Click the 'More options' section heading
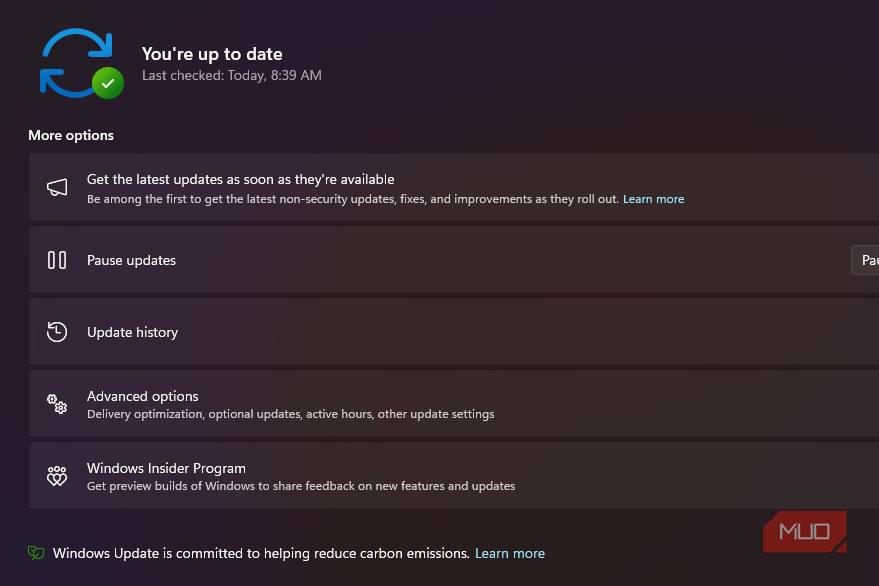Viewport: 879px width, 586px height. [x=71, y=135]
